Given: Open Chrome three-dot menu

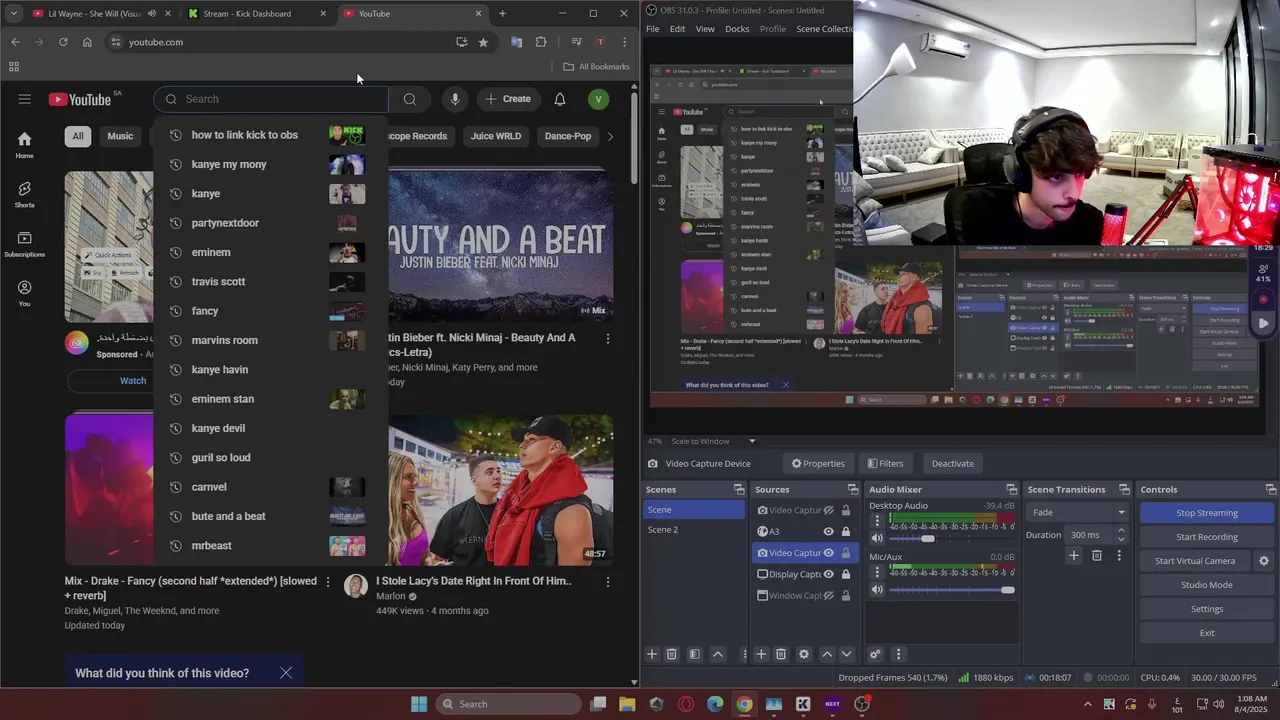Looking at the screenshot, I should click(624, 42).
